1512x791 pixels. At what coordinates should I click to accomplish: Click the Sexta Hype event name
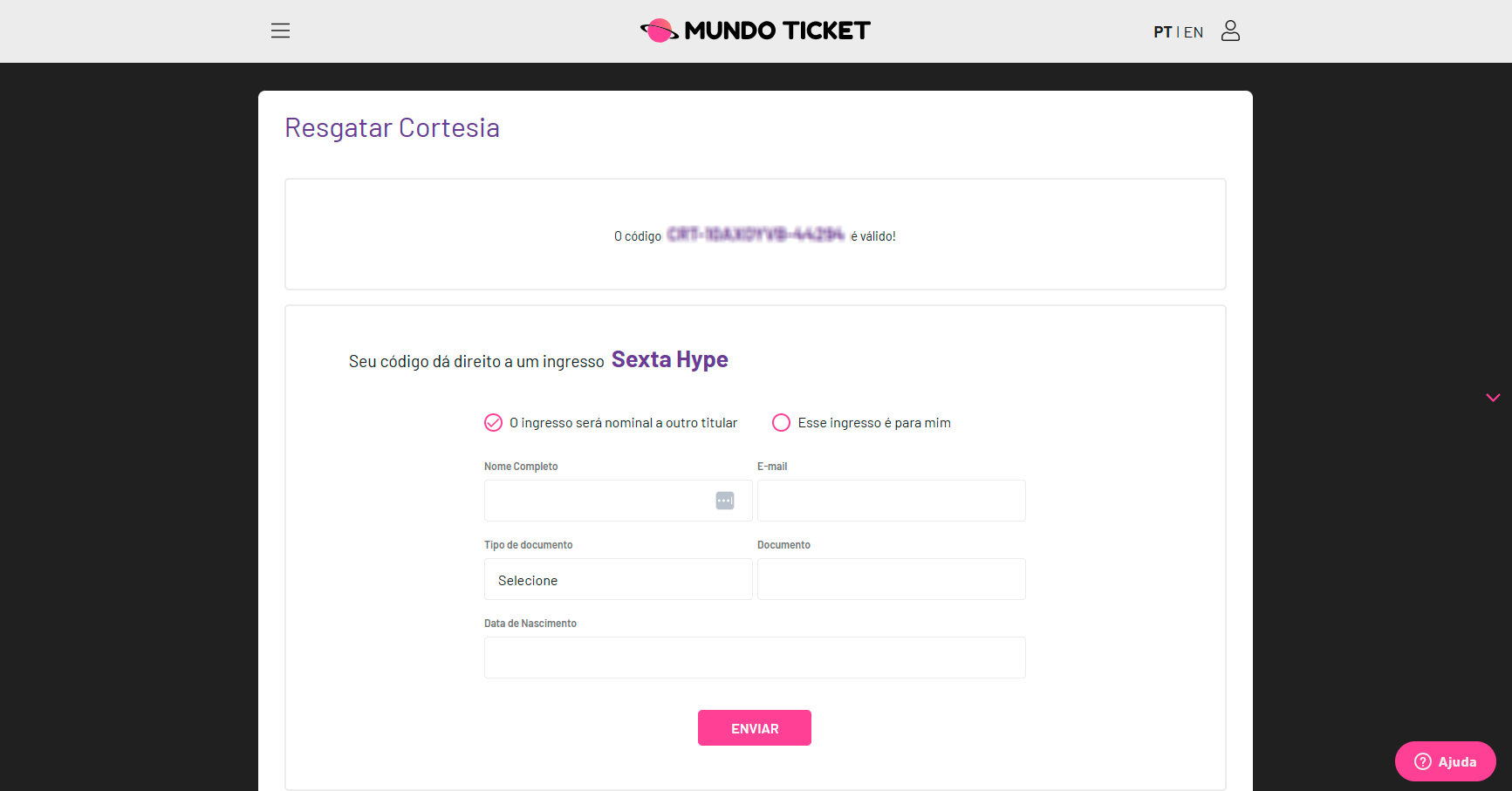coord(669,359)
